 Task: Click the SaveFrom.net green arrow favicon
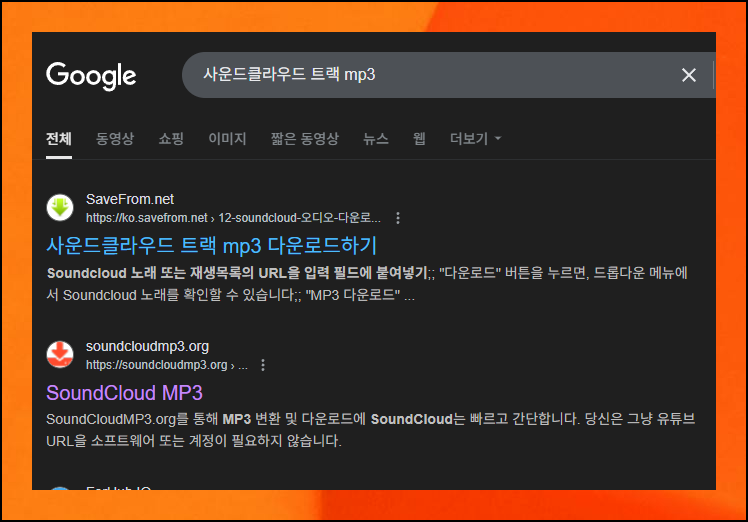pos(60,208)
